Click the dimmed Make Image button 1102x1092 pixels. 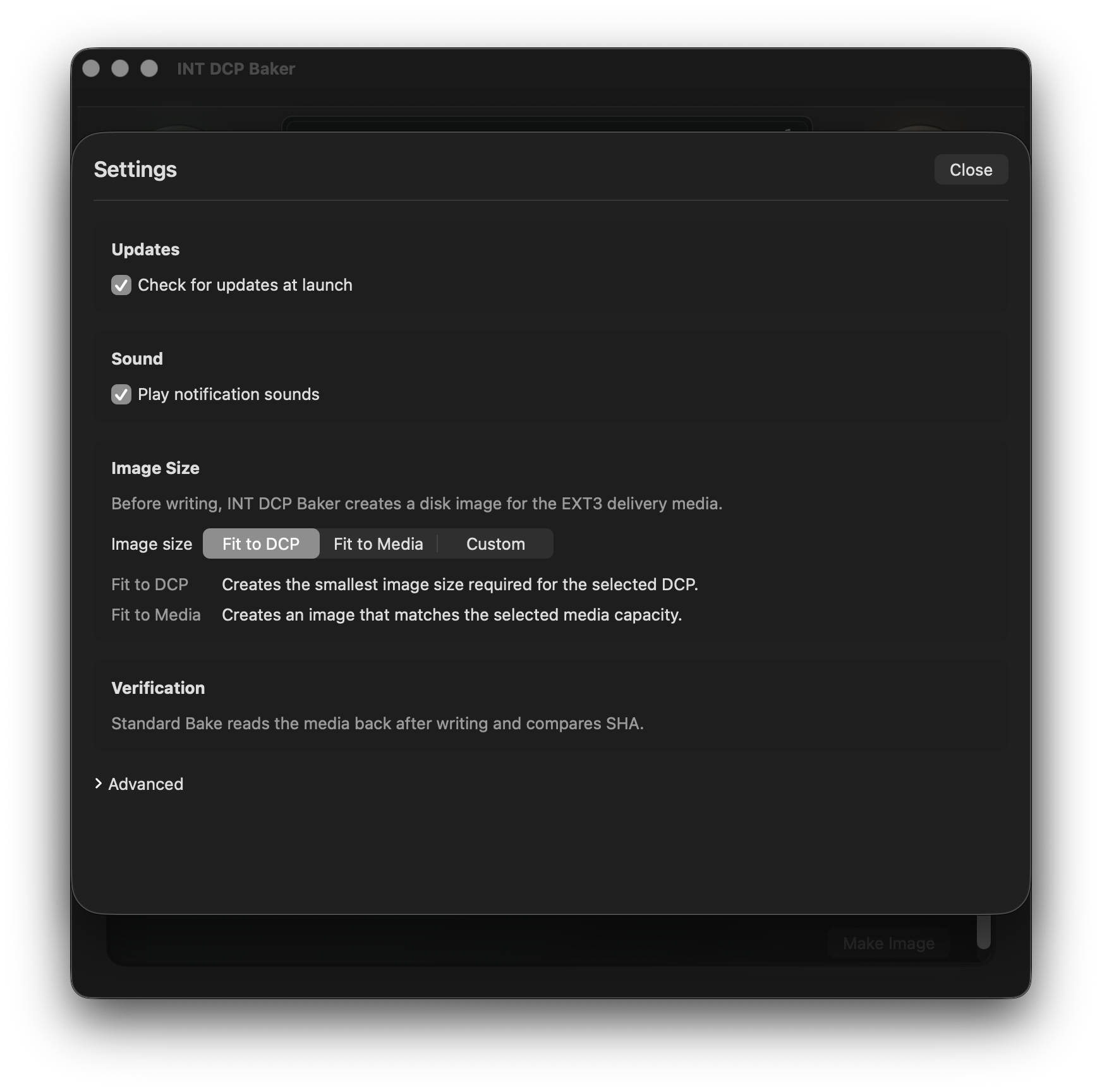[x=888, y=943]
